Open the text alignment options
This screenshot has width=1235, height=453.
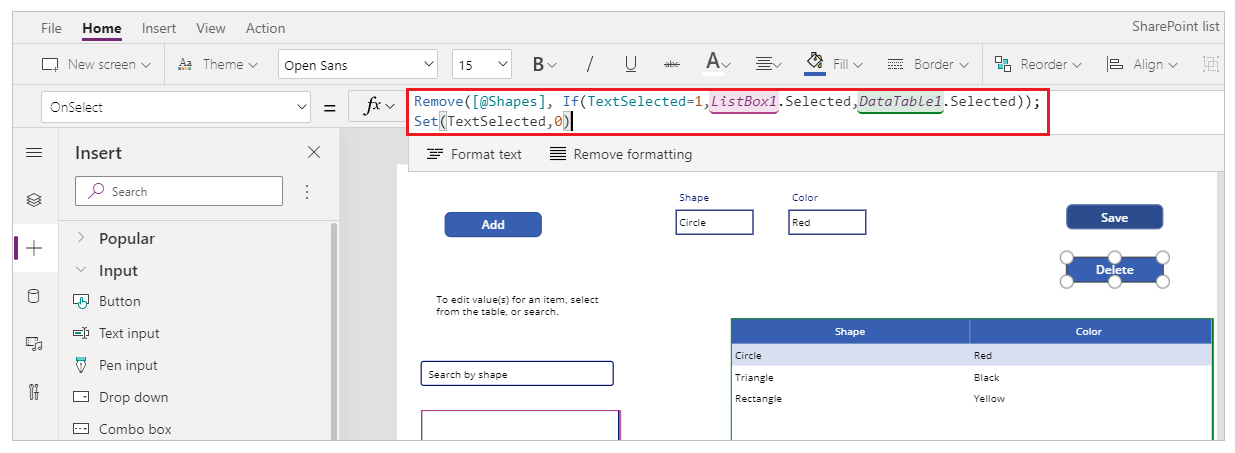(768, 64)
